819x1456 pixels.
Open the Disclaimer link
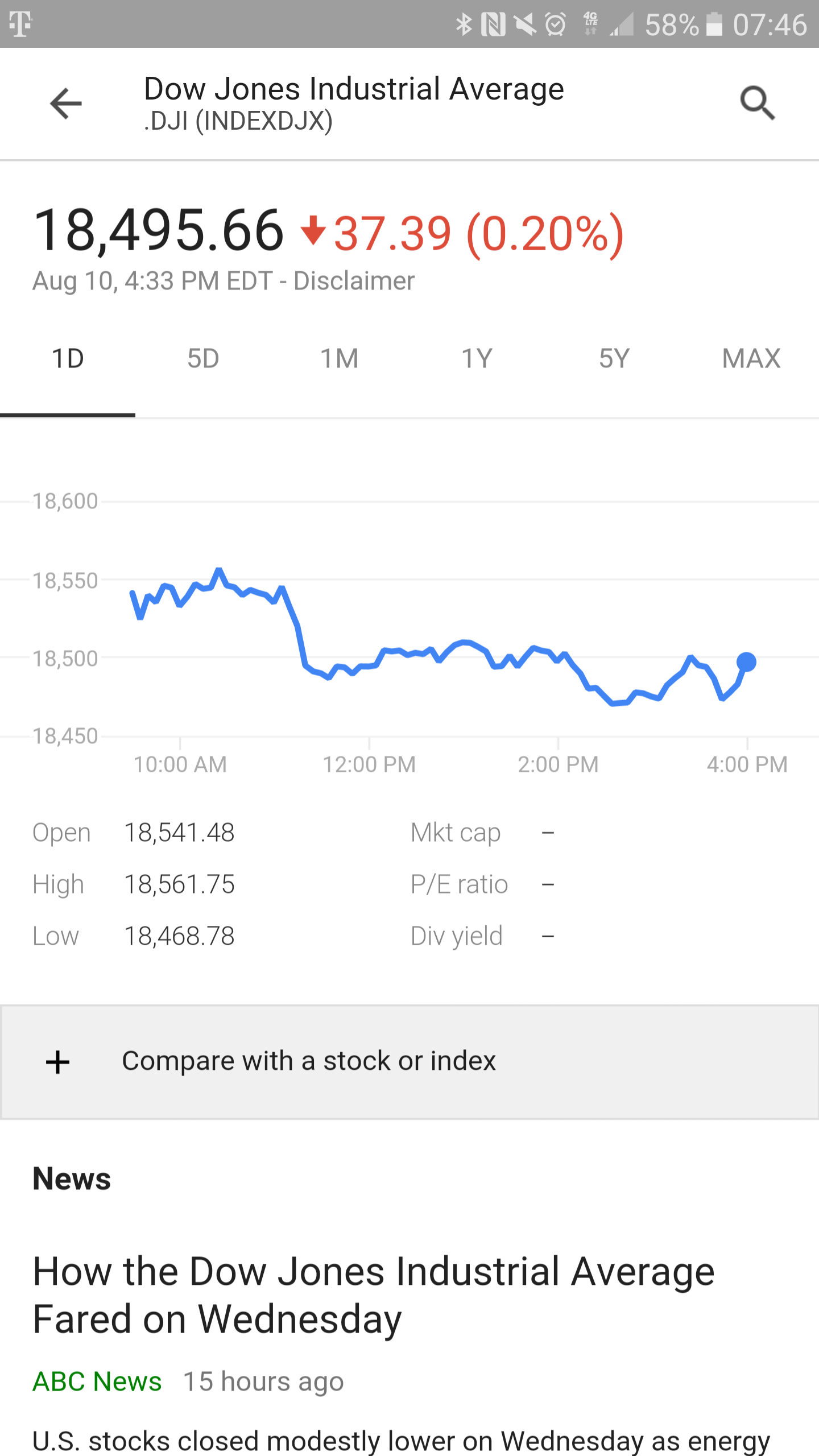(x=354, y=281)
